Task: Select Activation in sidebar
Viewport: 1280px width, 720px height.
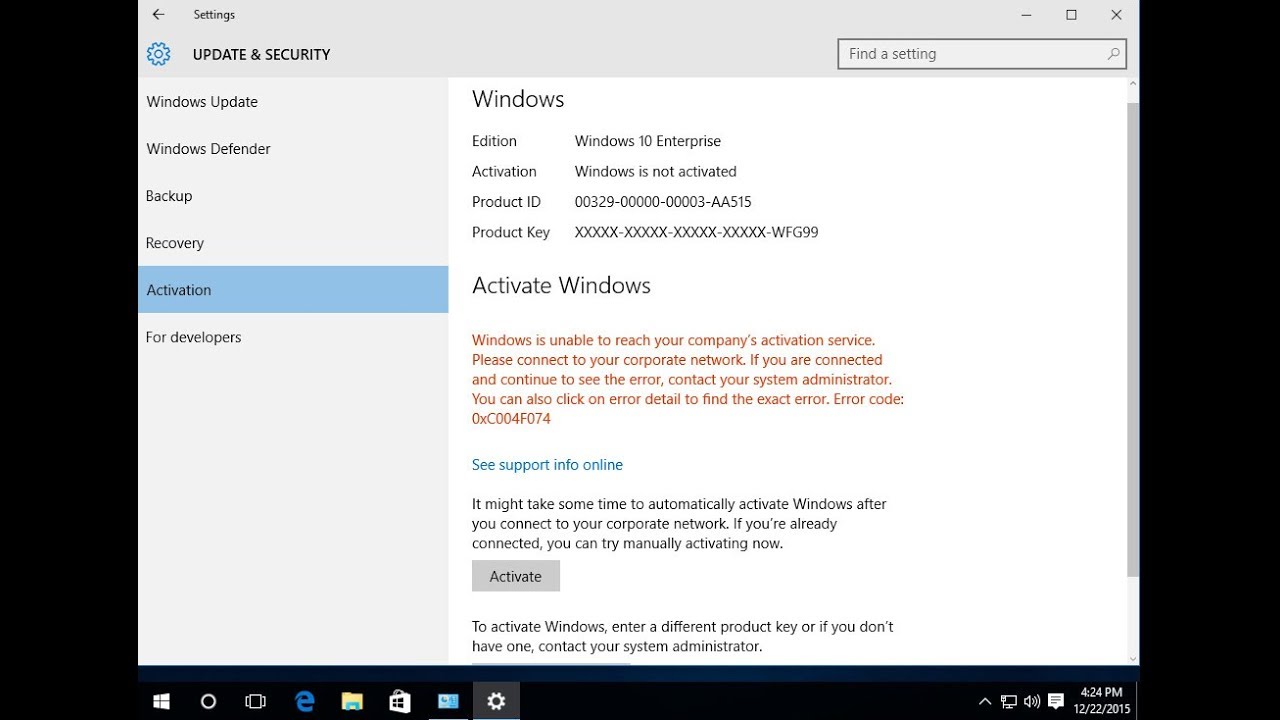Action: tap(293, 290)
